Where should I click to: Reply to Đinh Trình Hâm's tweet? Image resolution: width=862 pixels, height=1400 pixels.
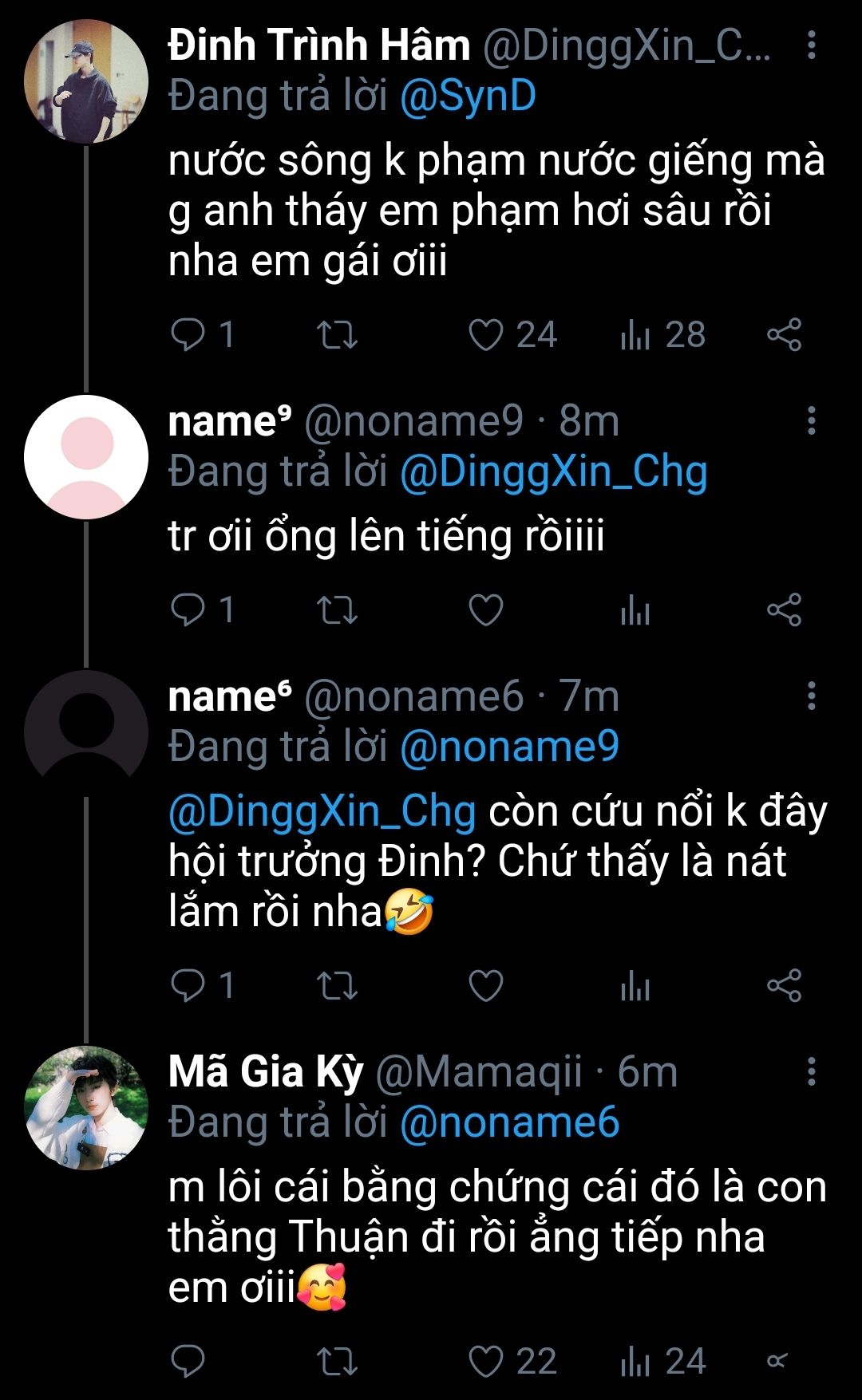tap(189, 335)
